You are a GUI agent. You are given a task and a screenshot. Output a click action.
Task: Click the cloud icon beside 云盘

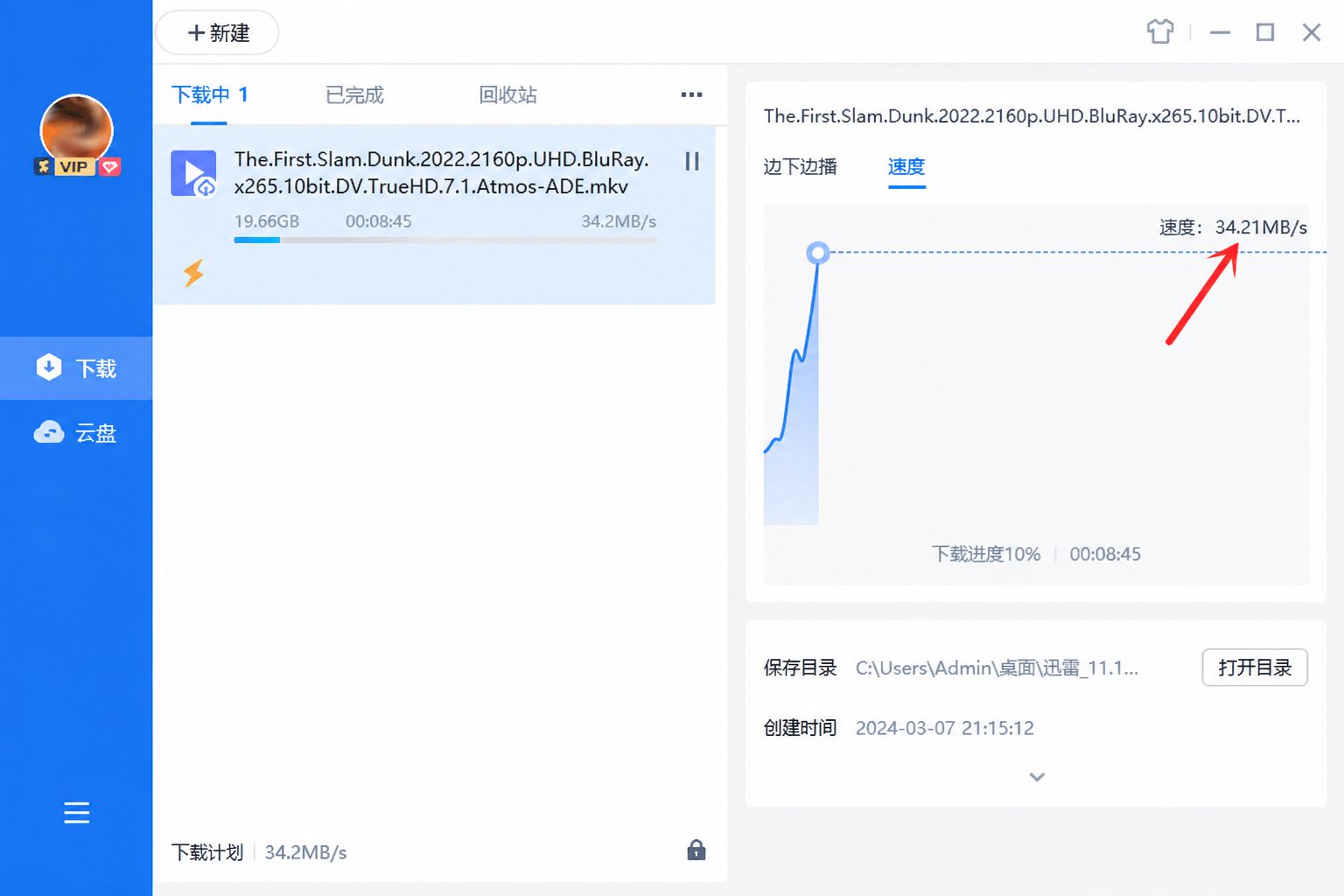pos(49,432)
